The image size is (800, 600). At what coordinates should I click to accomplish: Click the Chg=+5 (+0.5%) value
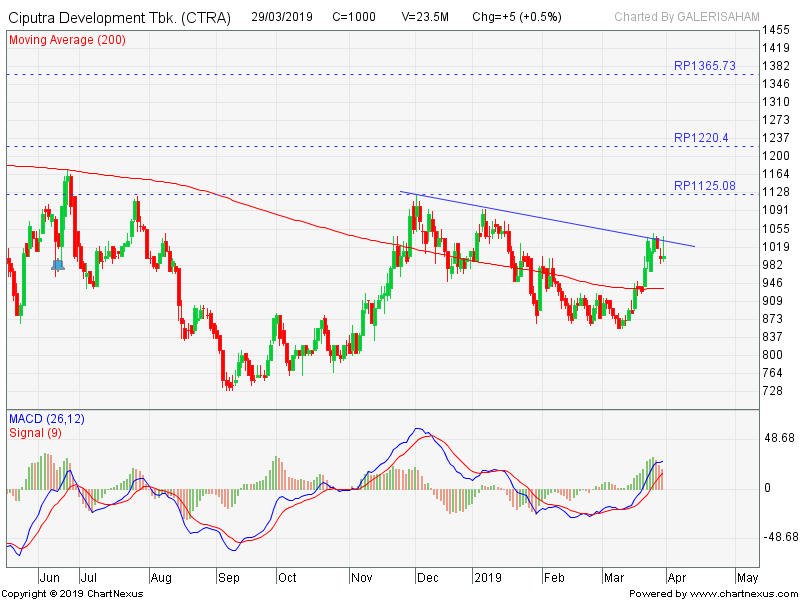[517, 17]
